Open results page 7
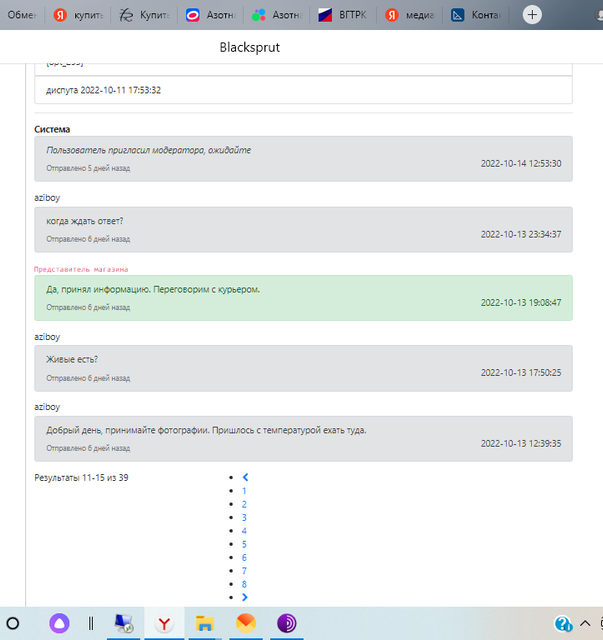Screen dimensions: 603x640 (x=244, y=571)
